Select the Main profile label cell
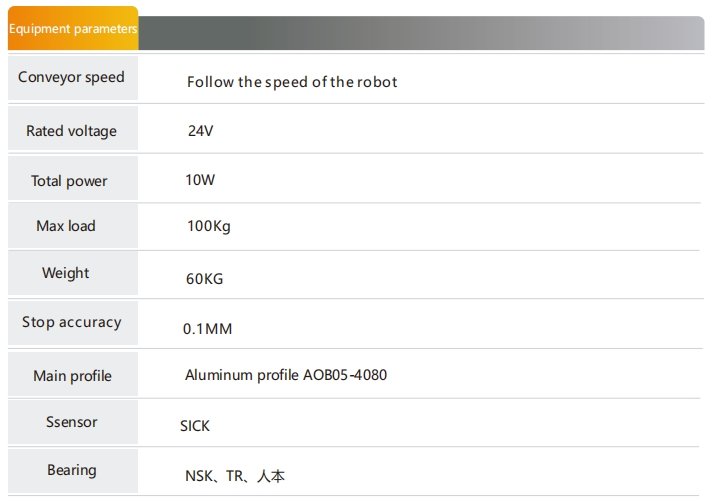This screenshot has width=713, height=503. [x=73, y=374]
